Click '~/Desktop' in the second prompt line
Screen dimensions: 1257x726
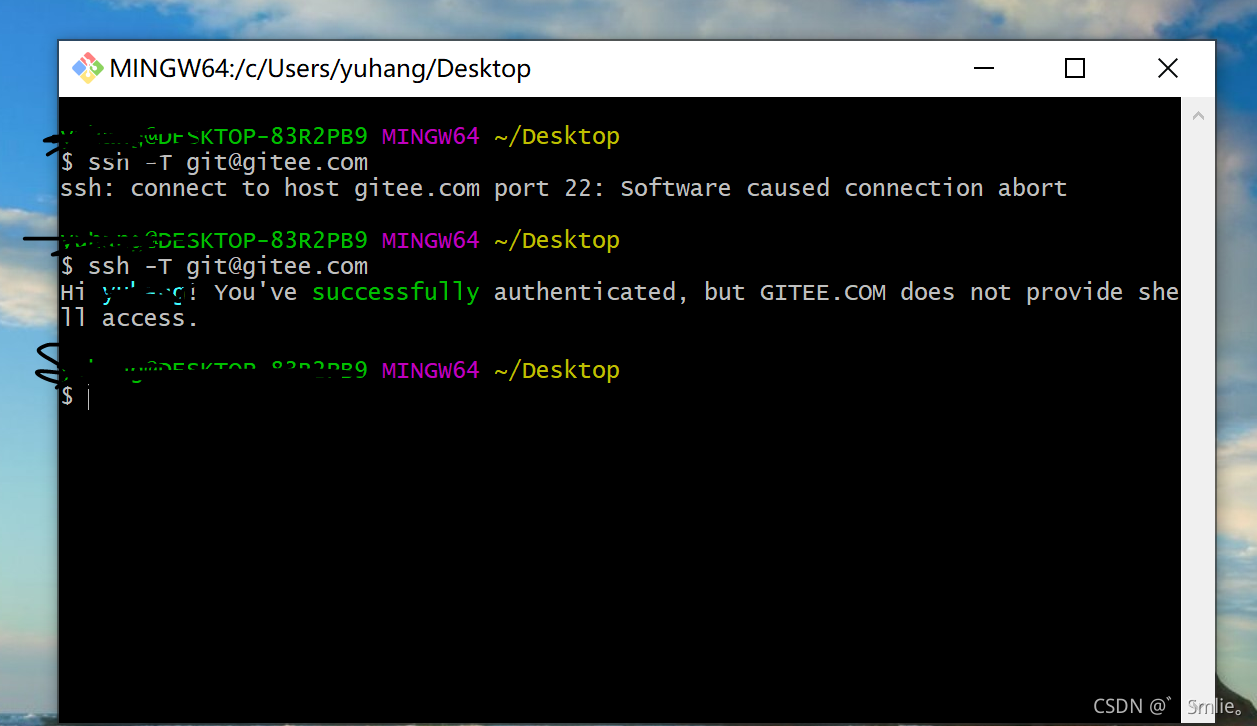pyautogui.click(x=557, y=240)
